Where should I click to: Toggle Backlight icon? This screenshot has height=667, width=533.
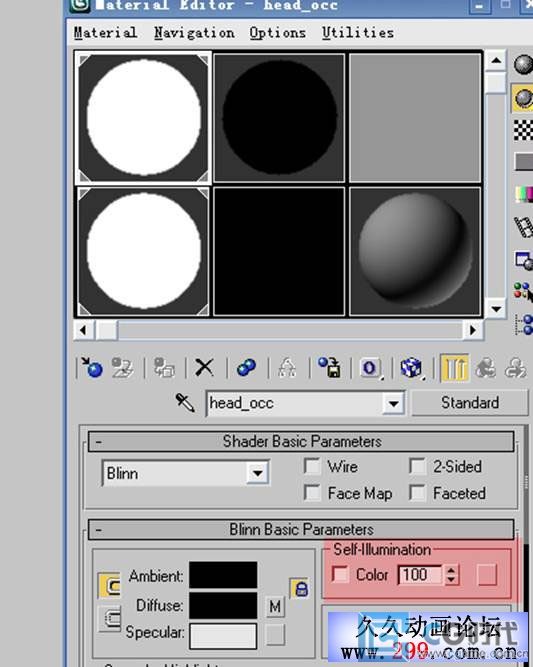pos(523,98)
